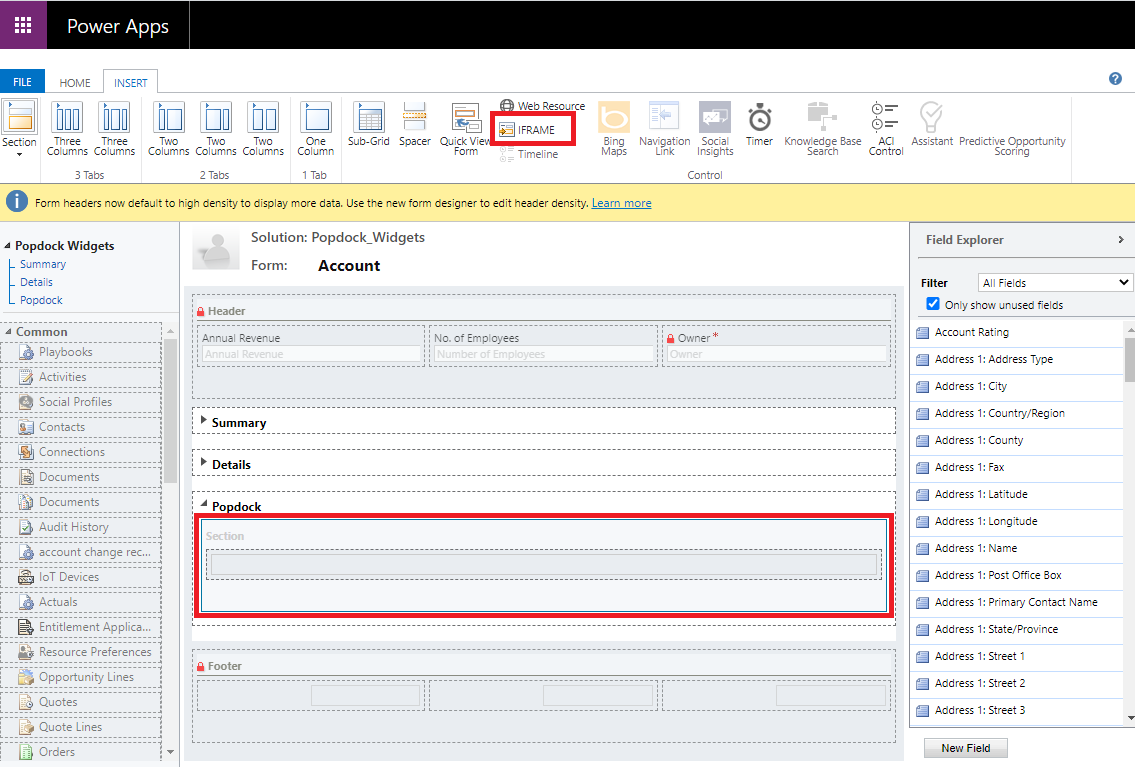Open IoT Devices navigation item
This screenshot has width=1135, height=767.
81,577
